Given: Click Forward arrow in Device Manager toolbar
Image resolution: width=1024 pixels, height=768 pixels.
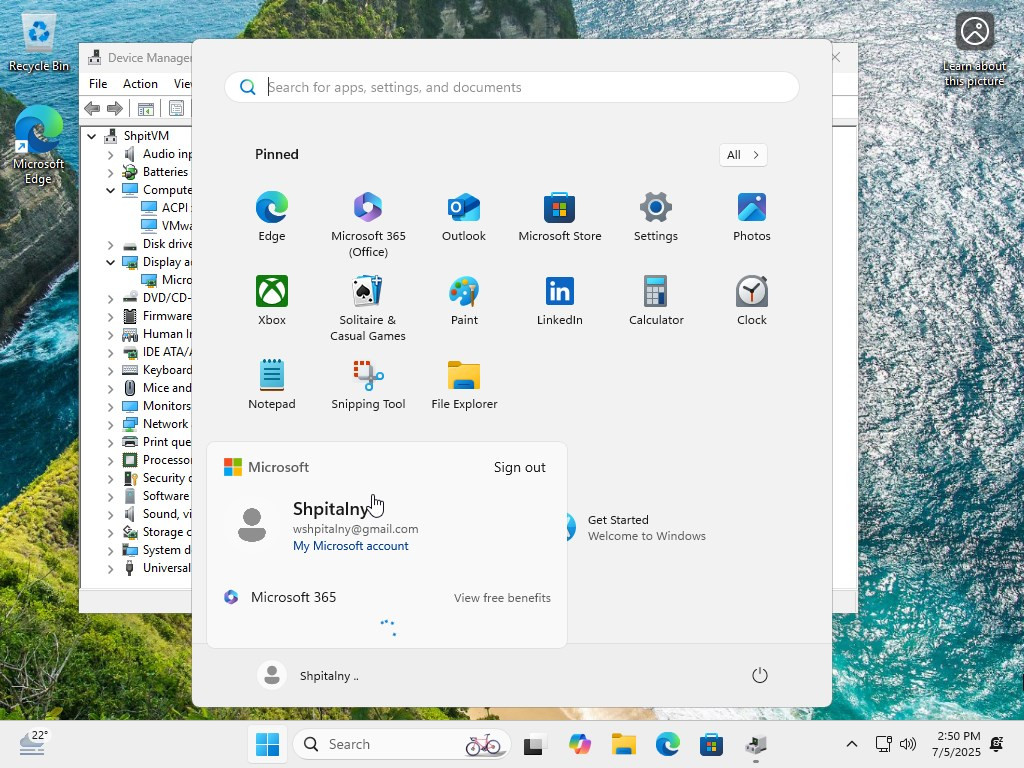Looking at the screenshot, I should click(115, 108).
